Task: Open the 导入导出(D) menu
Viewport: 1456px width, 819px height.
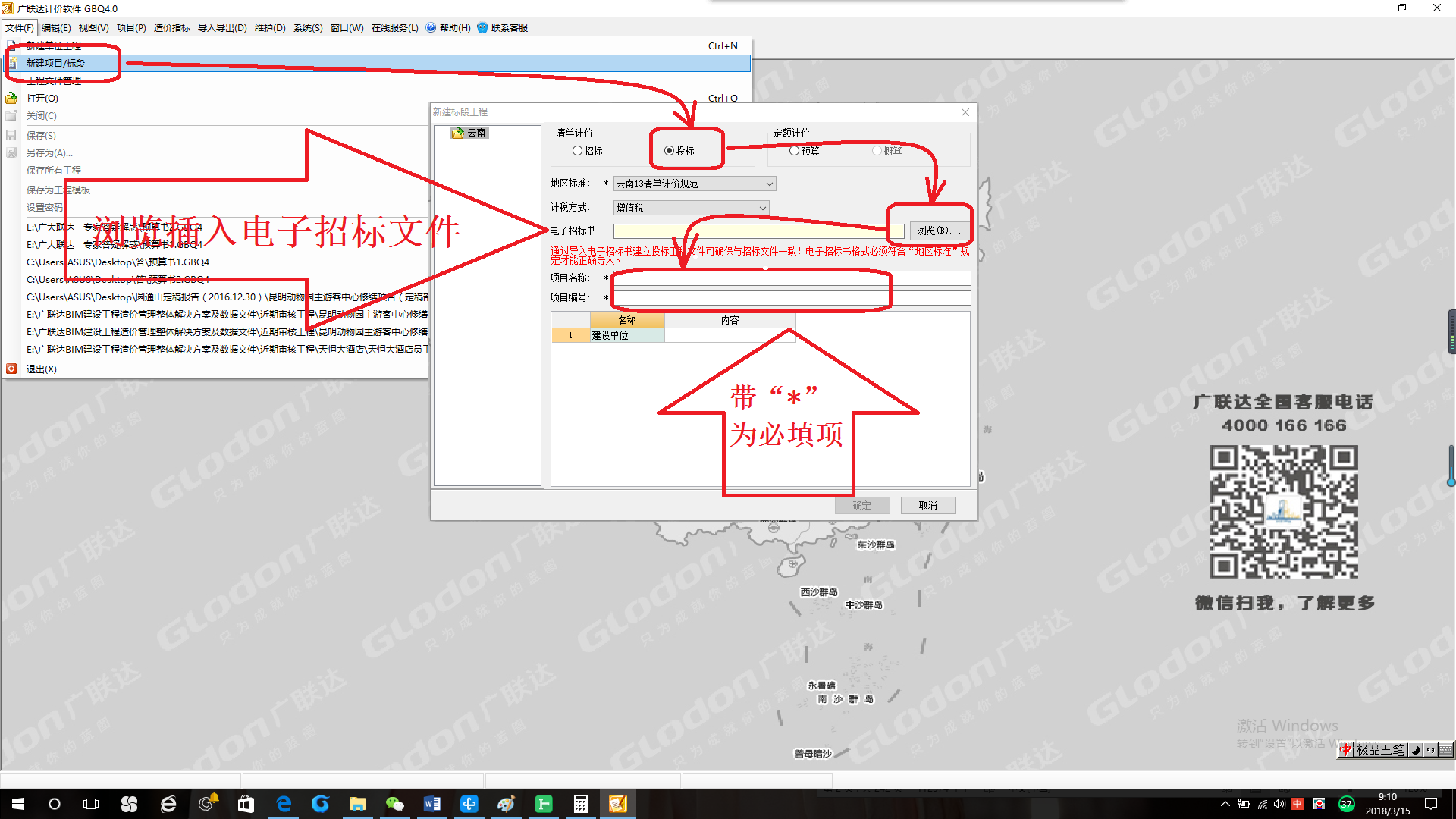Action: pos(222,28)
